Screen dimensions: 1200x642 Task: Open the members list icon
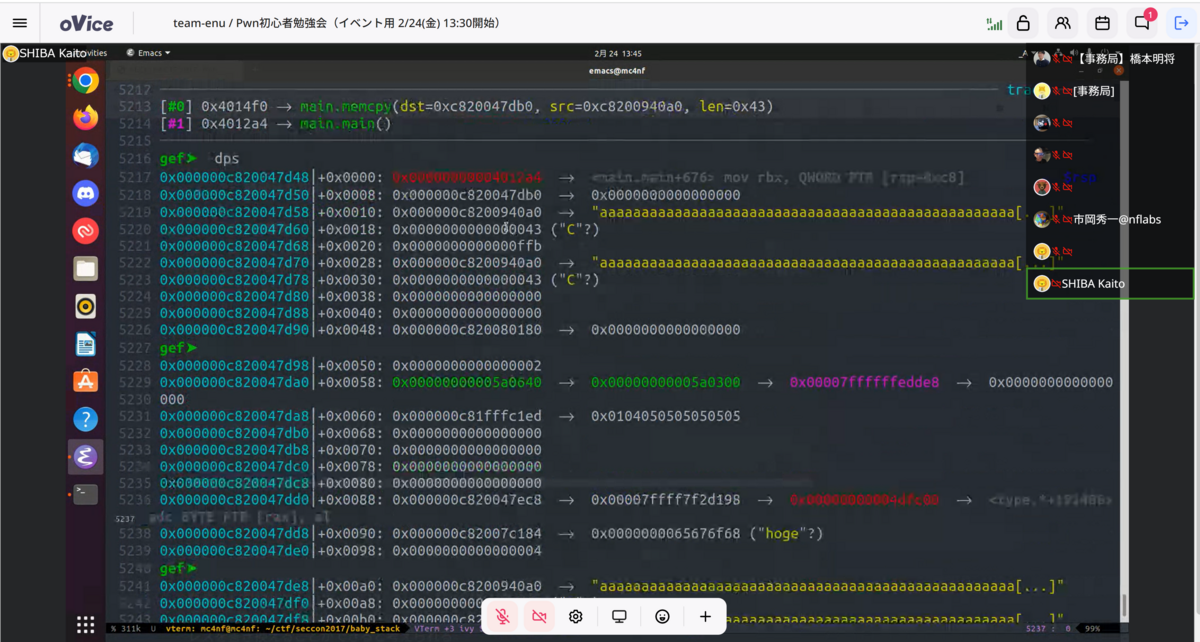pyautogui.click(x=1061, y=22)
